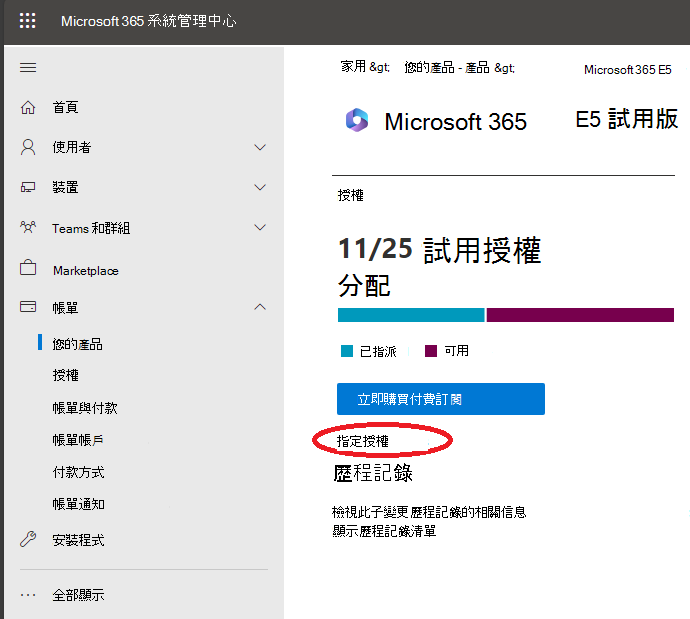Expand the 裝置 section chevron
The width and height of the screenshot is (690, 619).
tap(260, 187)
